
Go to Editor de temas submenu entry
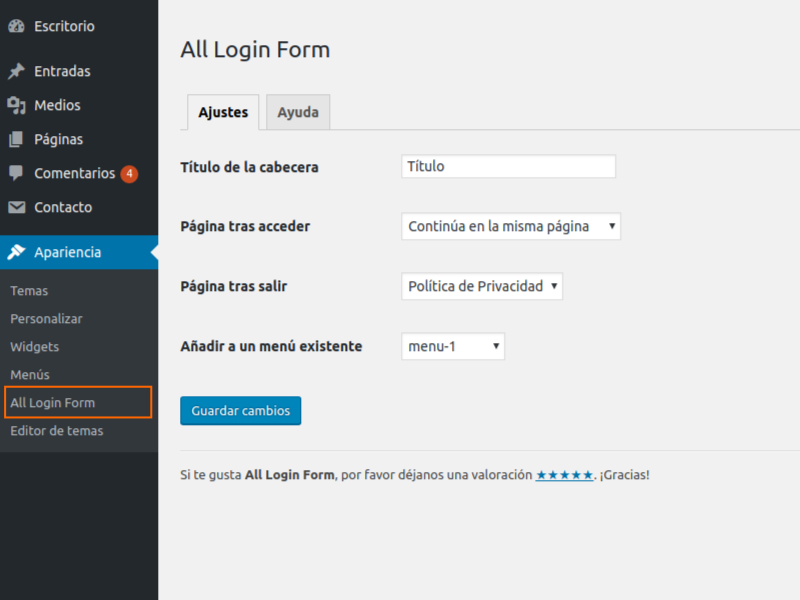(x=57, y=431)
